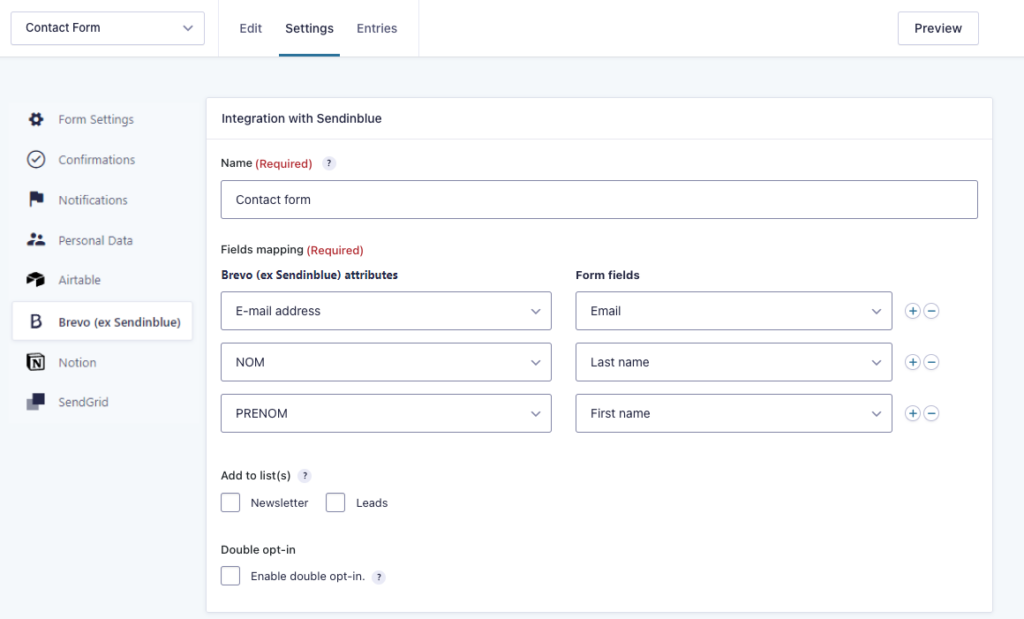This screenshot has width=1024, height=619.
Task: Click the 'Fields mapping' label
Action: (262, 249)
